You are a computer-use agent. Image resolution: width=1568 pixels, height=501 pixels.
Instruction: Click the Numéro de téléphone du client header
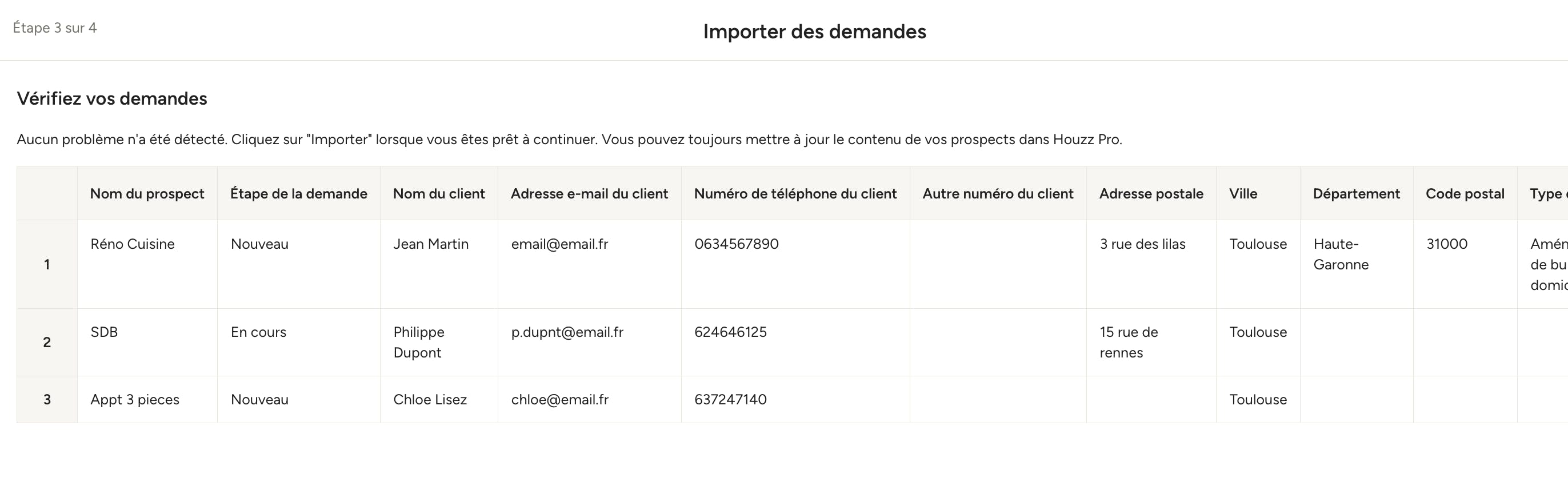[795, 193]
